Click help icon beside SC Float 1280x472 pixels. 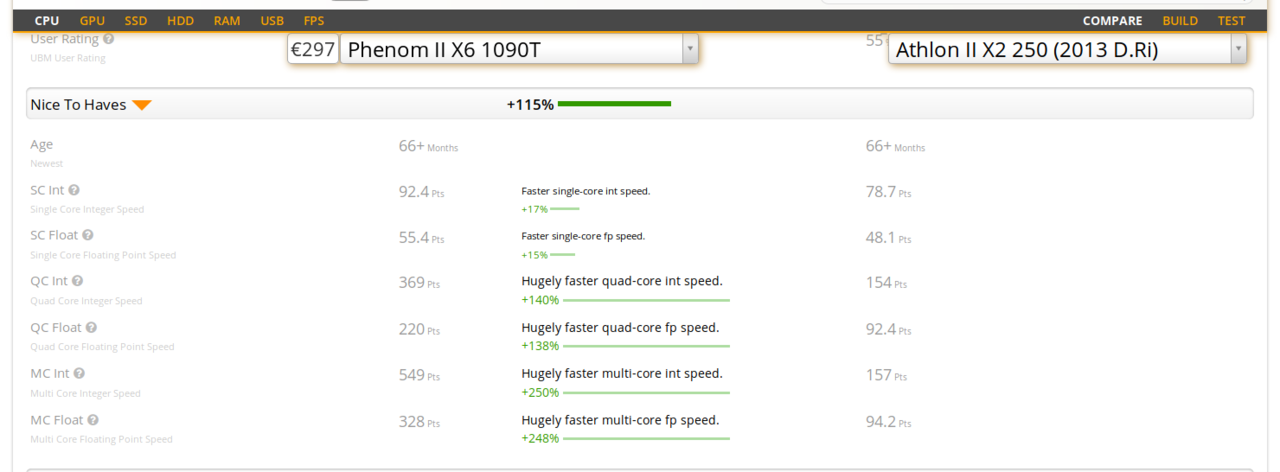pos(88,235)
